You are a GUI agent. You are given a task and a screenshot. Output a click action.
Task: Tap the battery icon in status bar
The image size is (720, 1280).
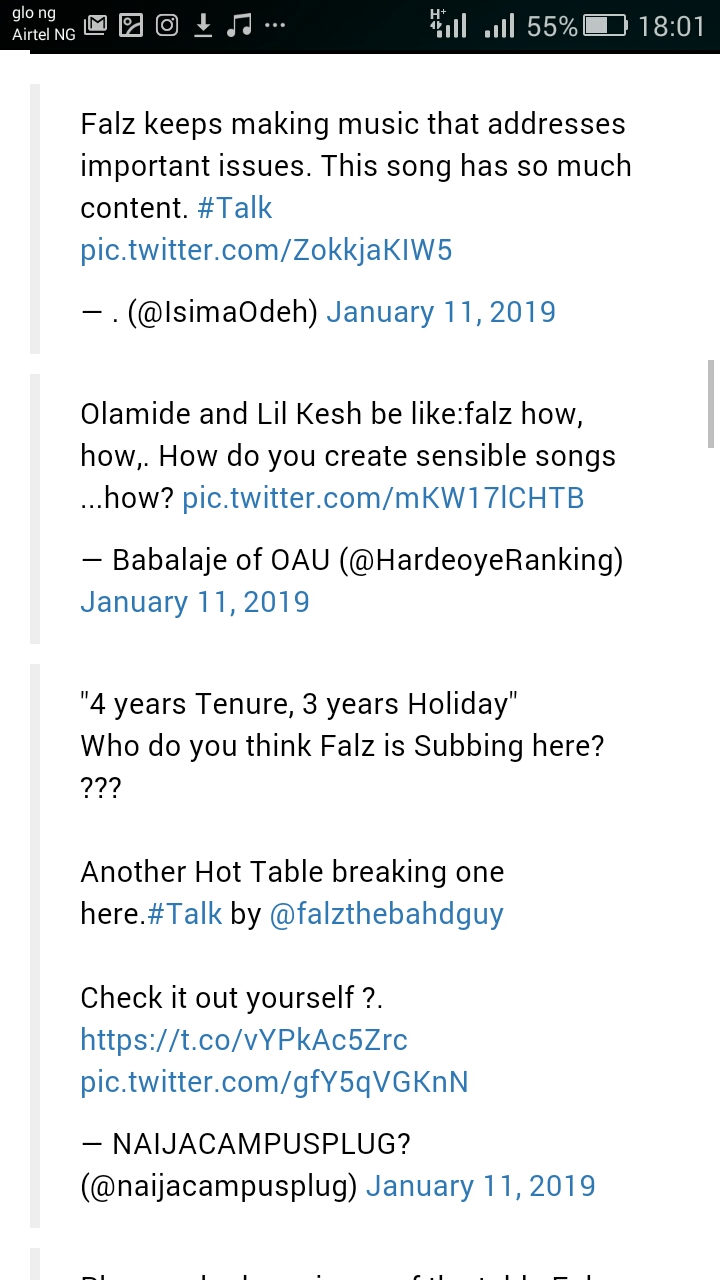pyautogui.click(x=605, y=26)
